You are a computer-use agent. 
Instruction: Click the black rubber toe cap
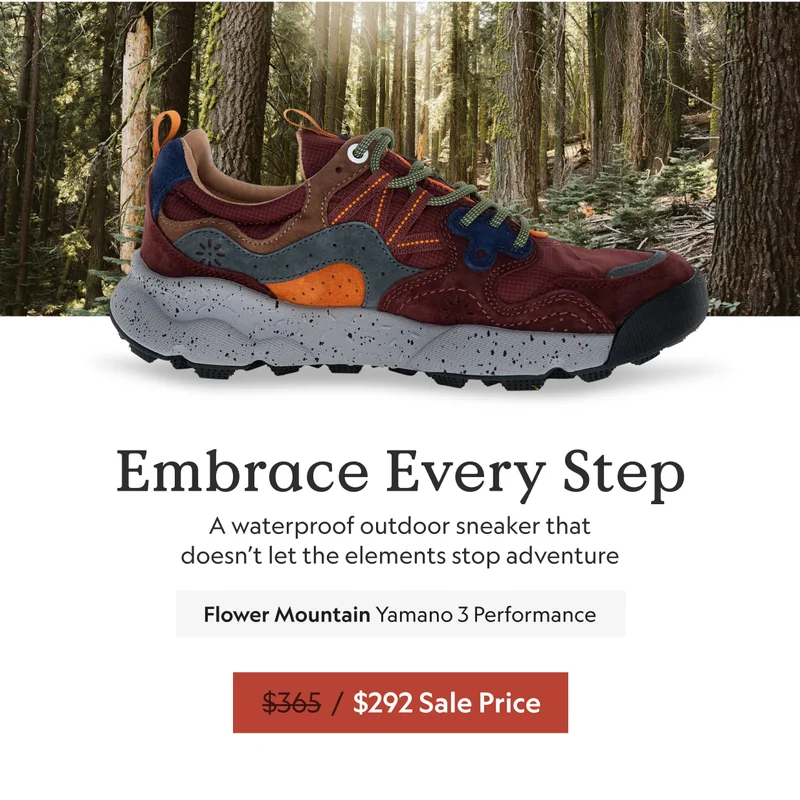point(659,319)
